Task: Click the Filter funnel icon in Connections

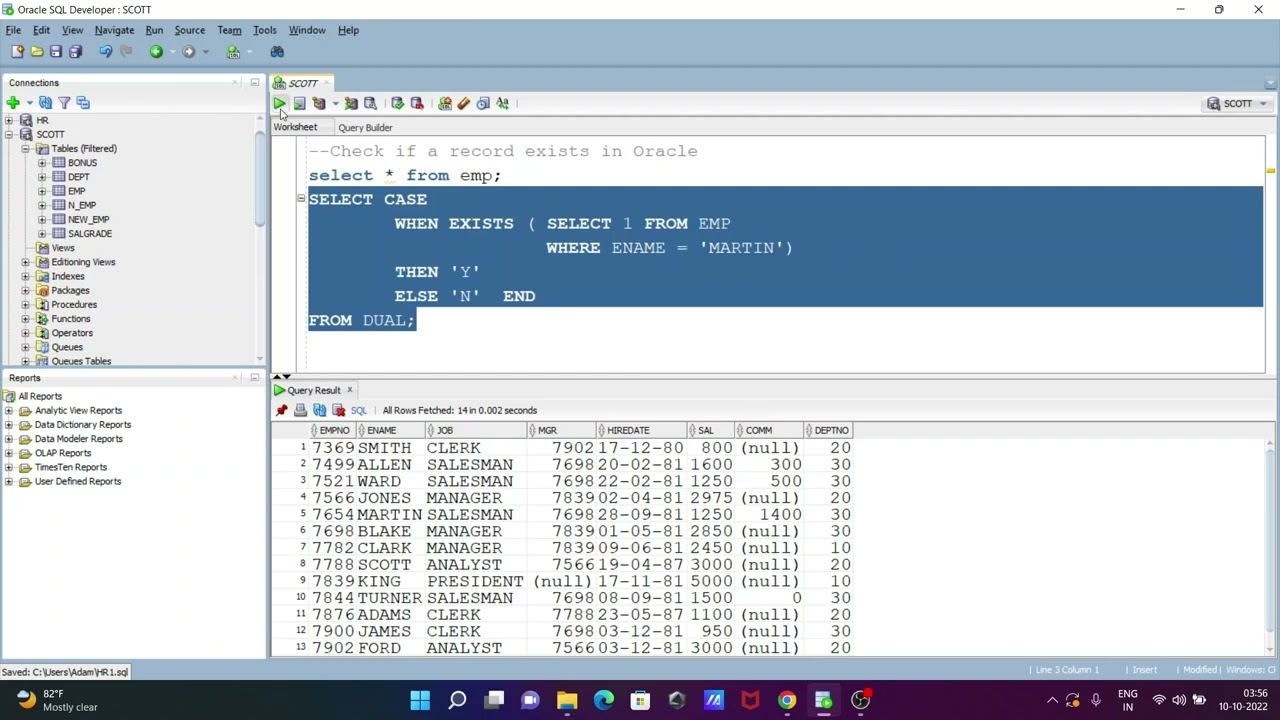Action: (64, 102)
